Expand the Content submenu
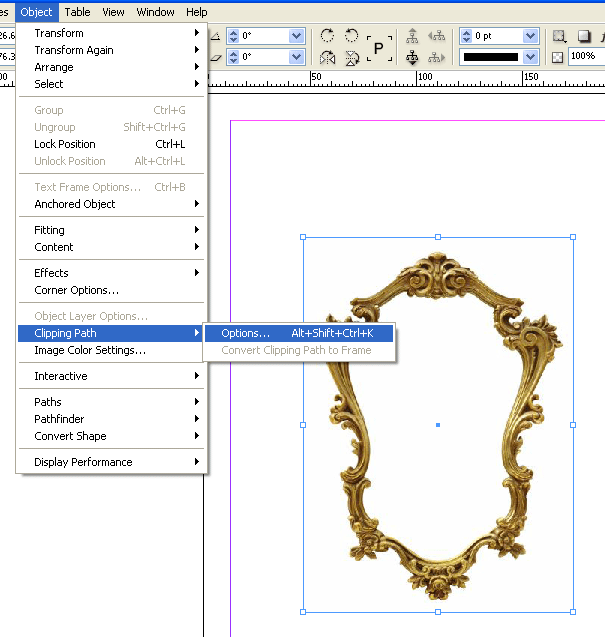 pos(111,247)
